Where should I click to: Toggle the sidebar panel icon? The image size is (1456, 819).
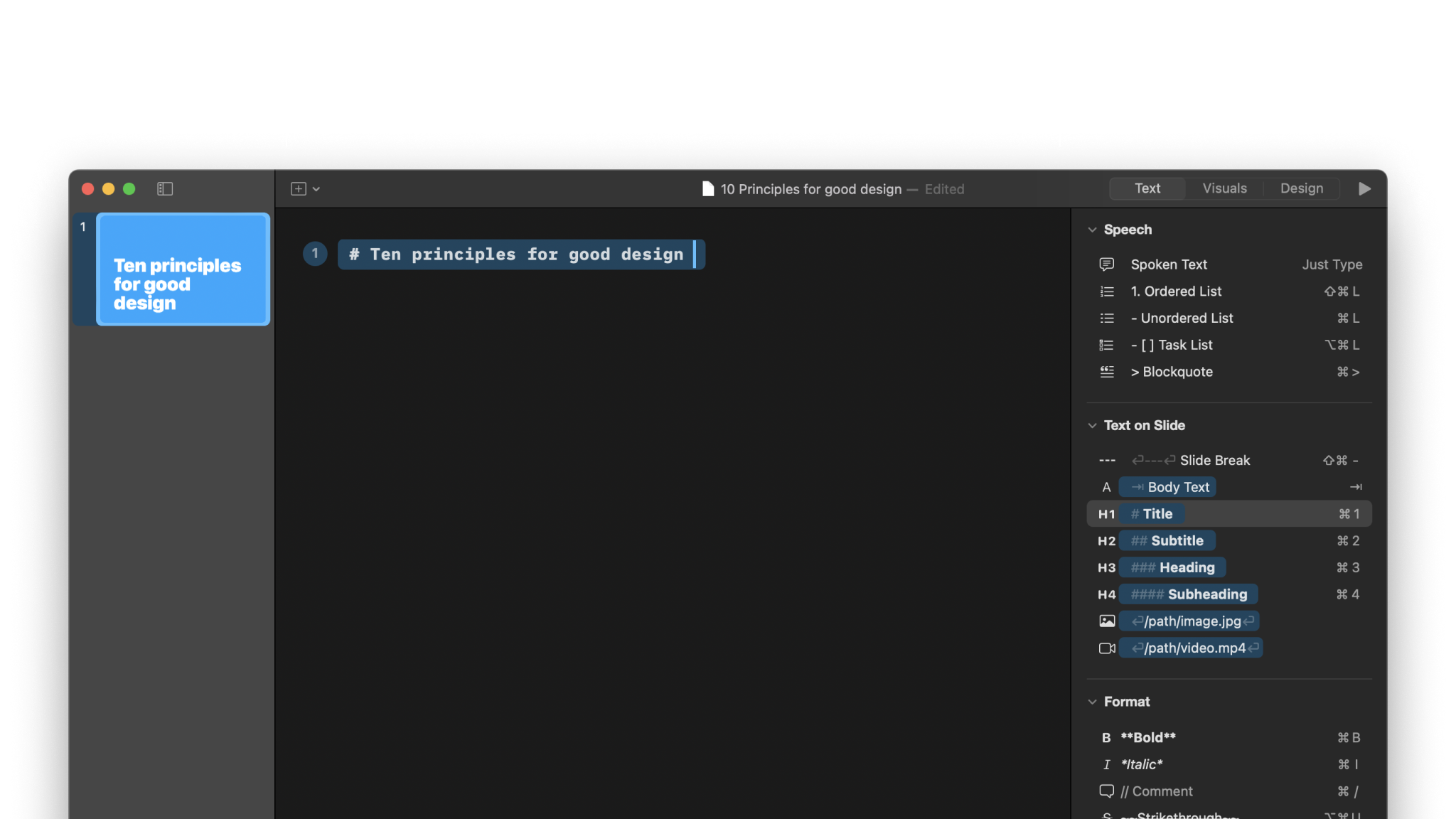point(165,188)
